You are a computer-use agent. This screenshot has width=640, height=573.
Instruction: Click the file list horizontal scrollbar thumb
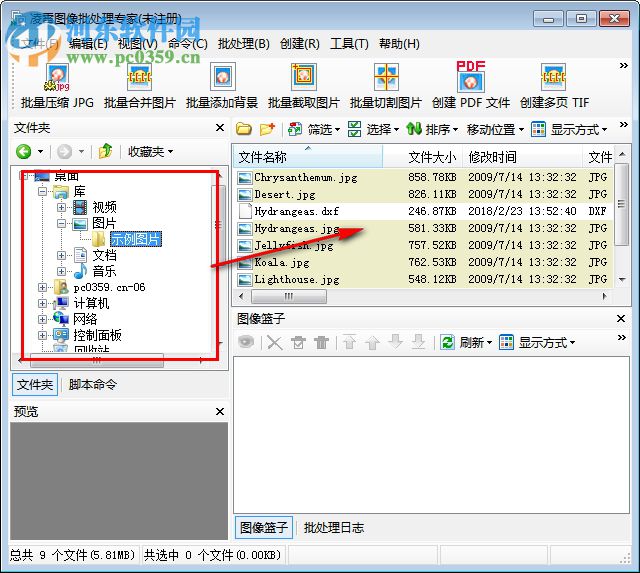click(289, 296)
